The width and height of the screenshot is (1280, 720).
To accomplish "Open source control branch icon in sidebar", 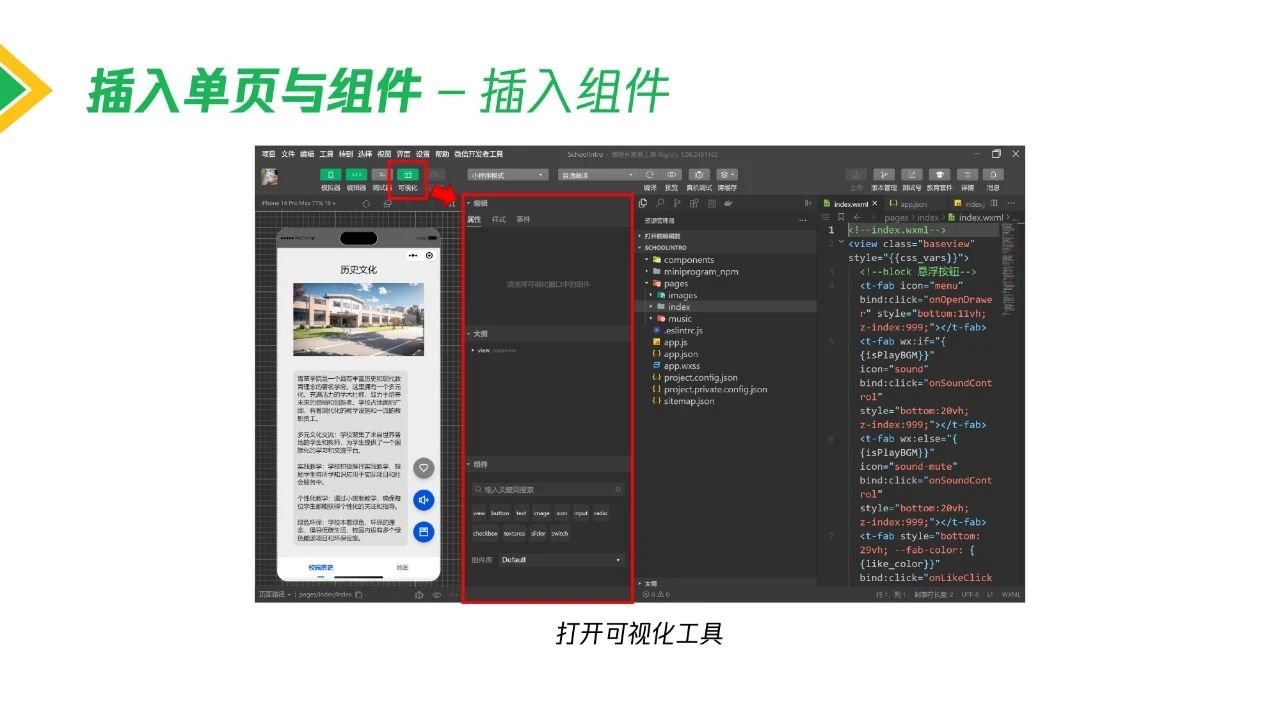I will click(x=677, y=203).
